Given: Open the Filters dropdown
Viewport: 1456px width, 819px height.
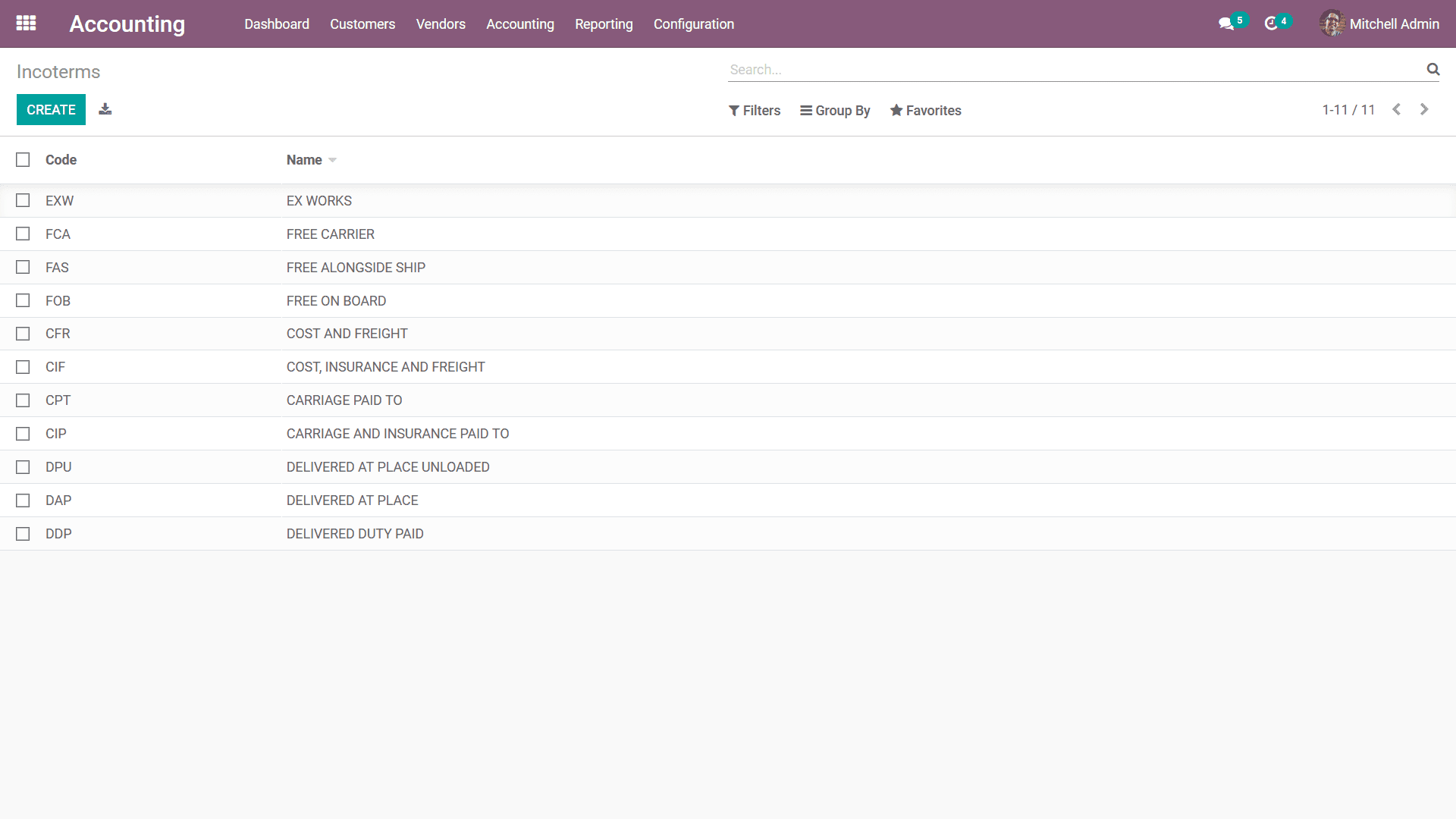Looking at the screenshot, I should click(755, 111).
